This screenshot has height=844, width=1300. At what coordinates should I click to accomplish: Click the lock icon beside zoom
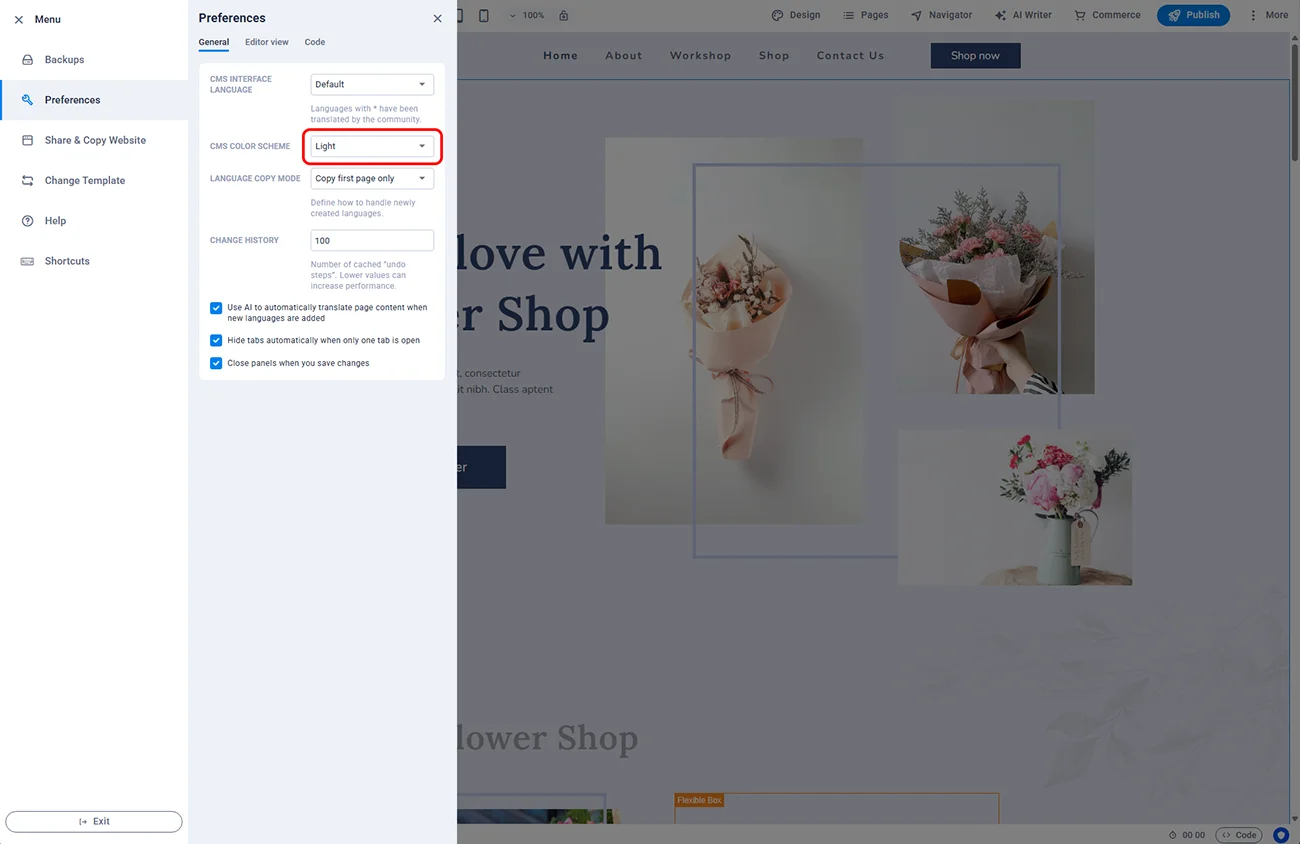click(x=564, y=15)
